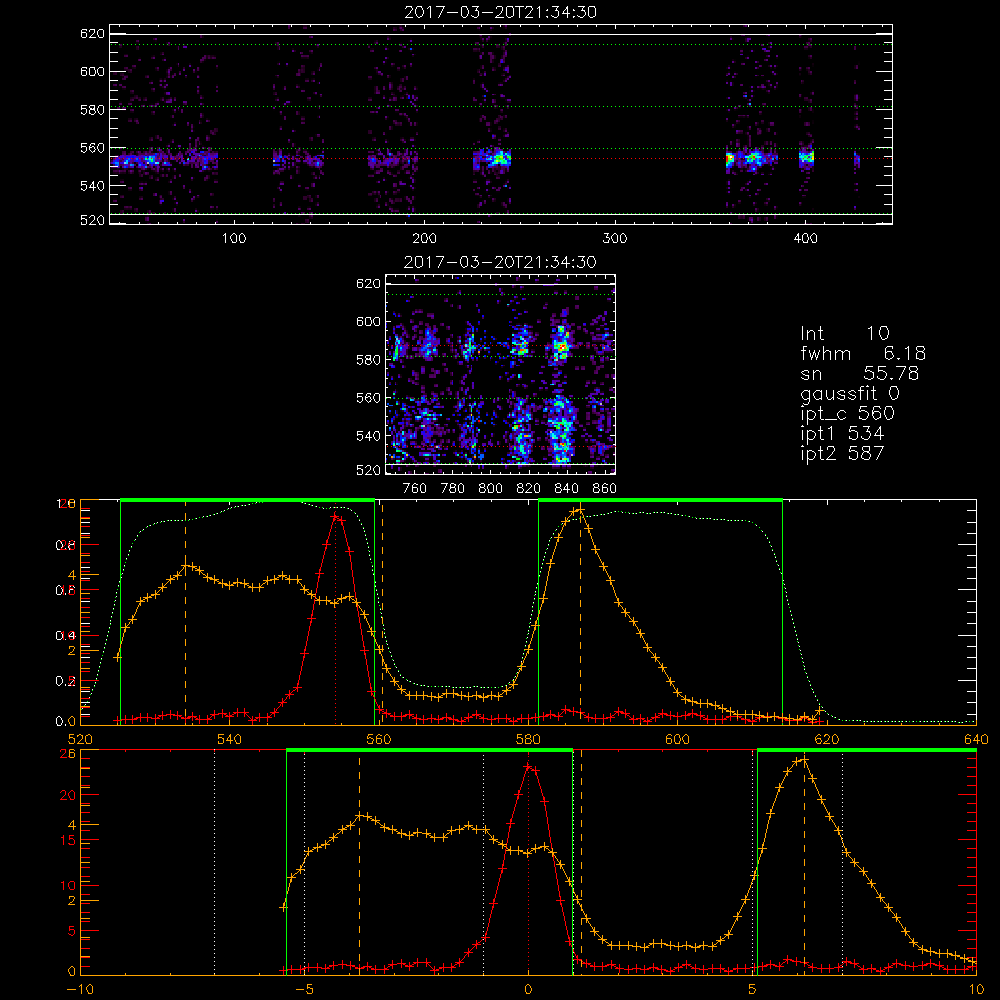
Task: Select the 'Int 10' readout line
Action: pos(844,334)
